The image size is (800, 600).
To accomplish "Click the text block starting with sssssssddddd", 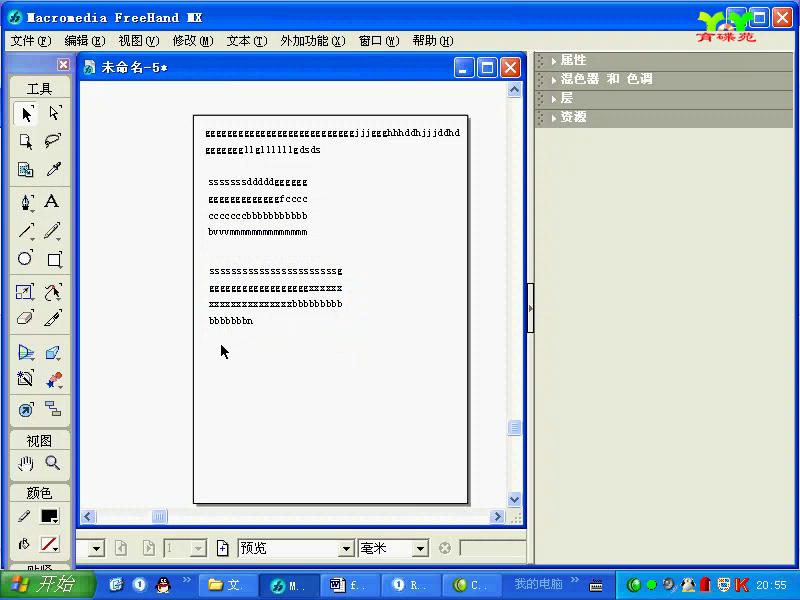I will [258, 207].
